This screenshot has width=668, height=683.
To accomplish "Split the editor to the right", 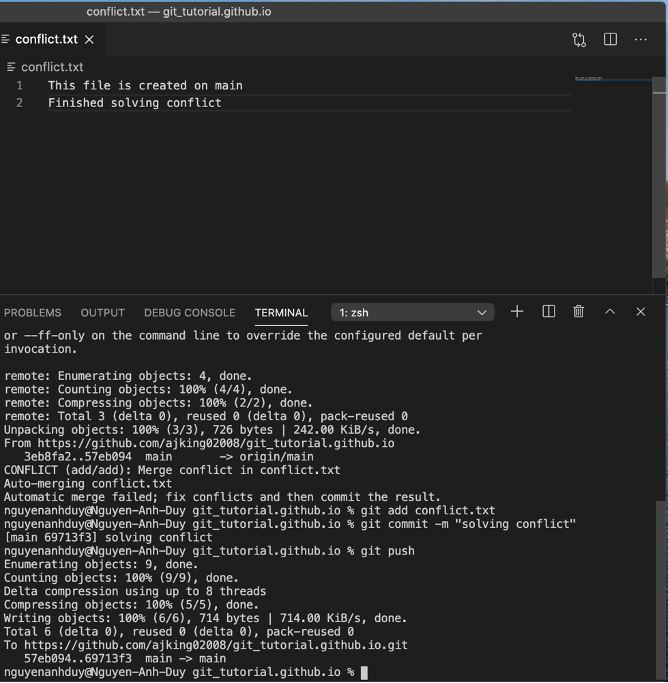I will coord(610,40).
